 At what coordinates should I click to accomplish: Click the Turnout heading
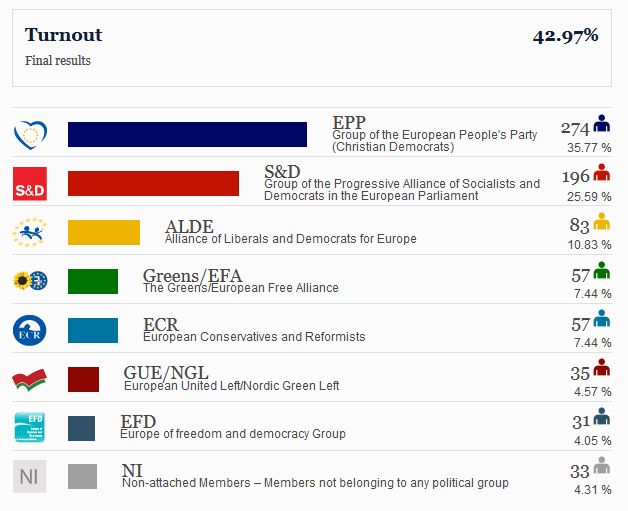point(63,35)
